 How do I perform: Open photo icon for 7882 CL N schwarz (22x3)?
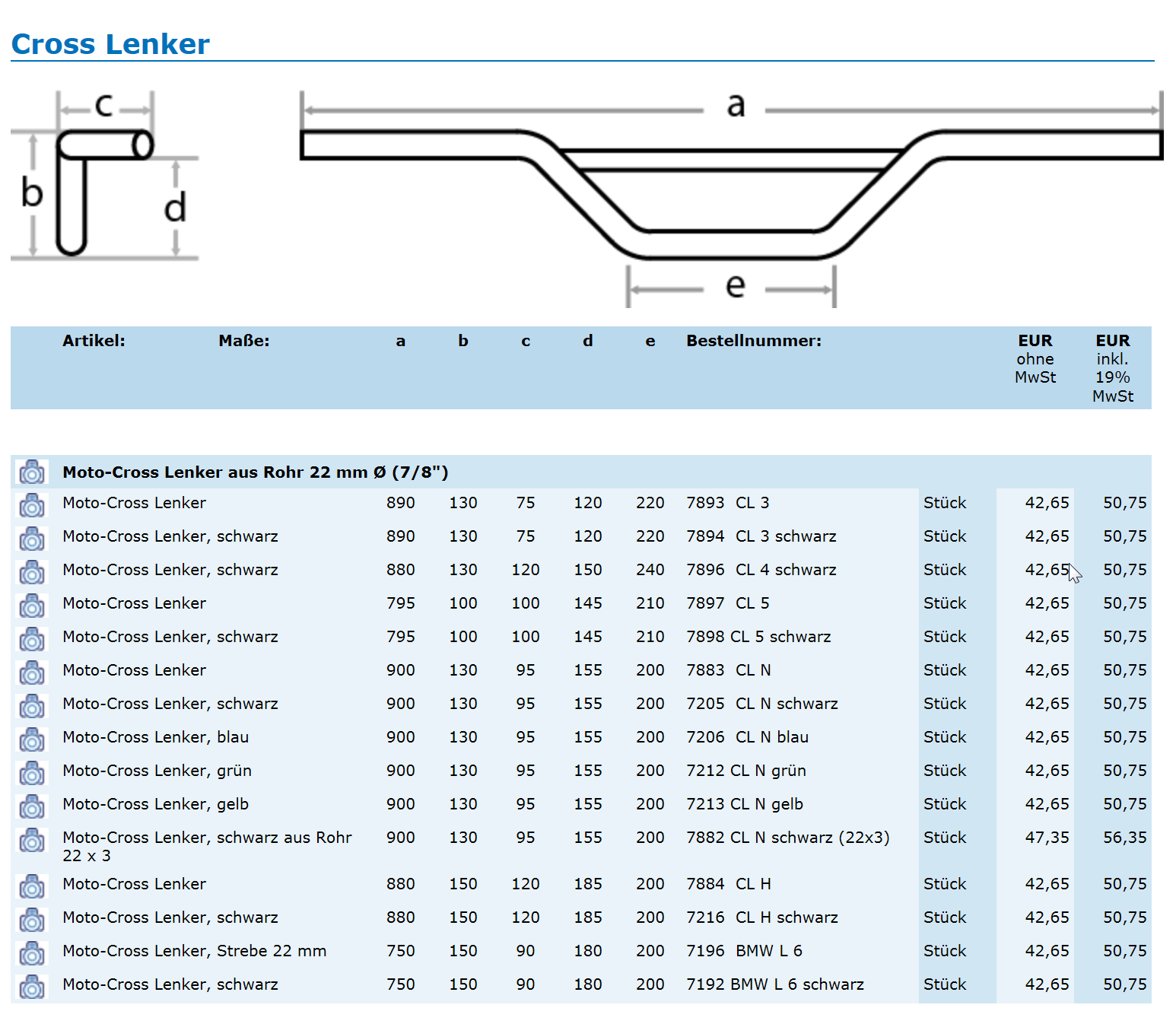tap(32, 841)
